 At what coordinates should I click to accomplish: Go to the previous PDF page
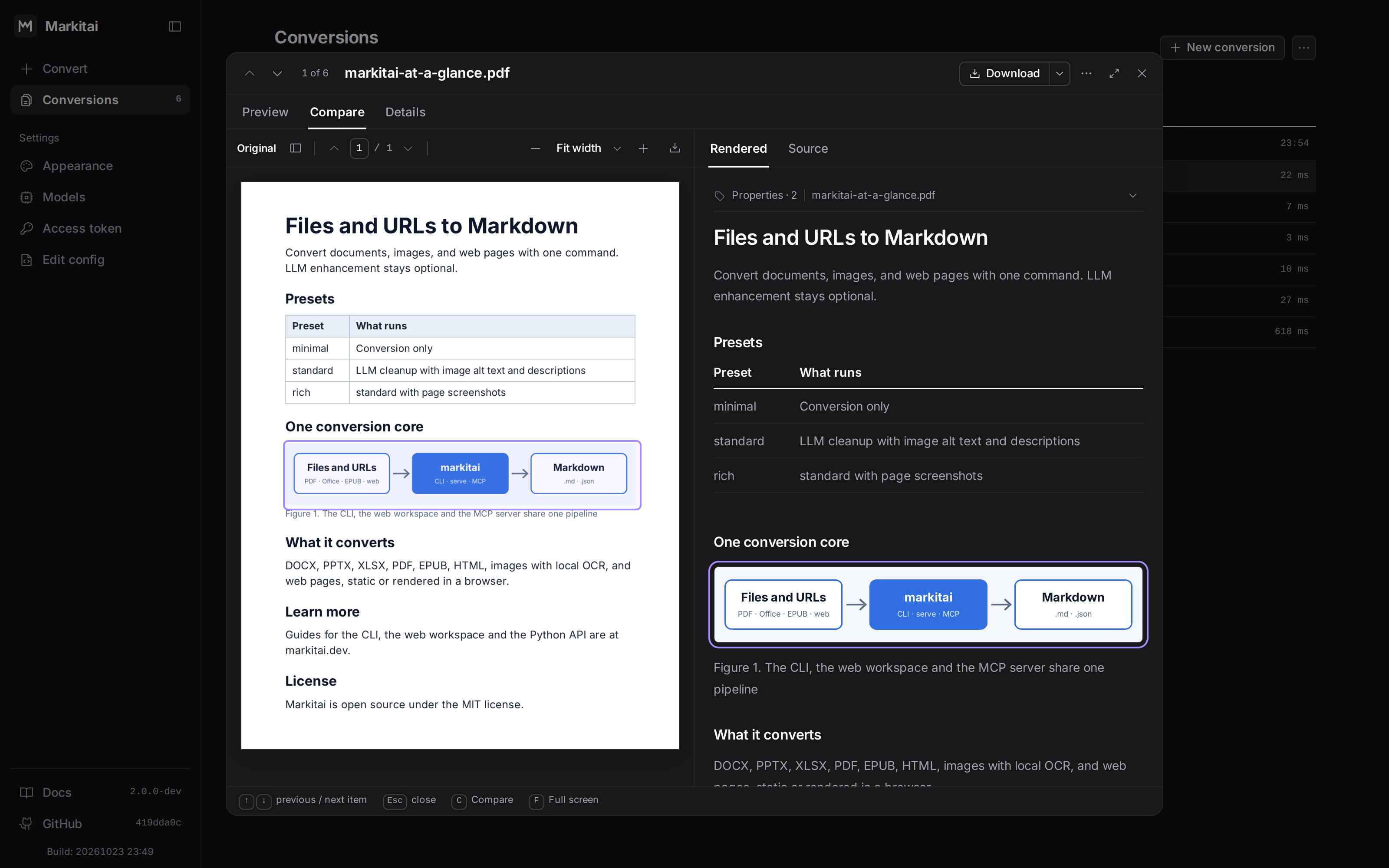tap(334, 148)
